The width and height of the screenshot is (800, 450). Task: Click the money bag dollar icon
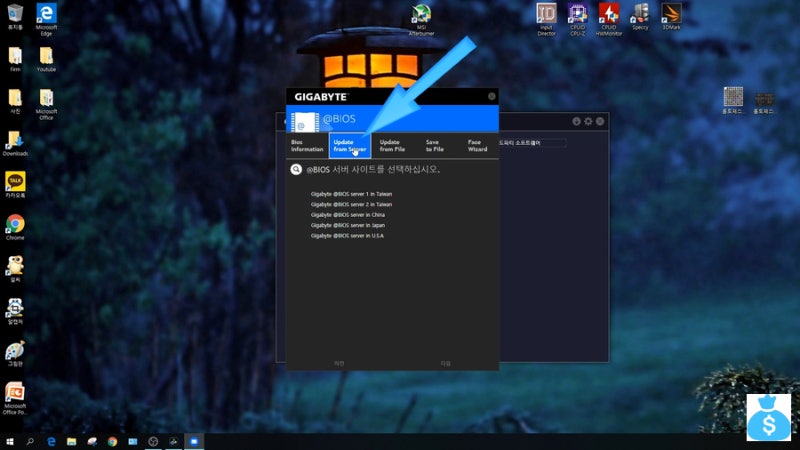point(769,417)
